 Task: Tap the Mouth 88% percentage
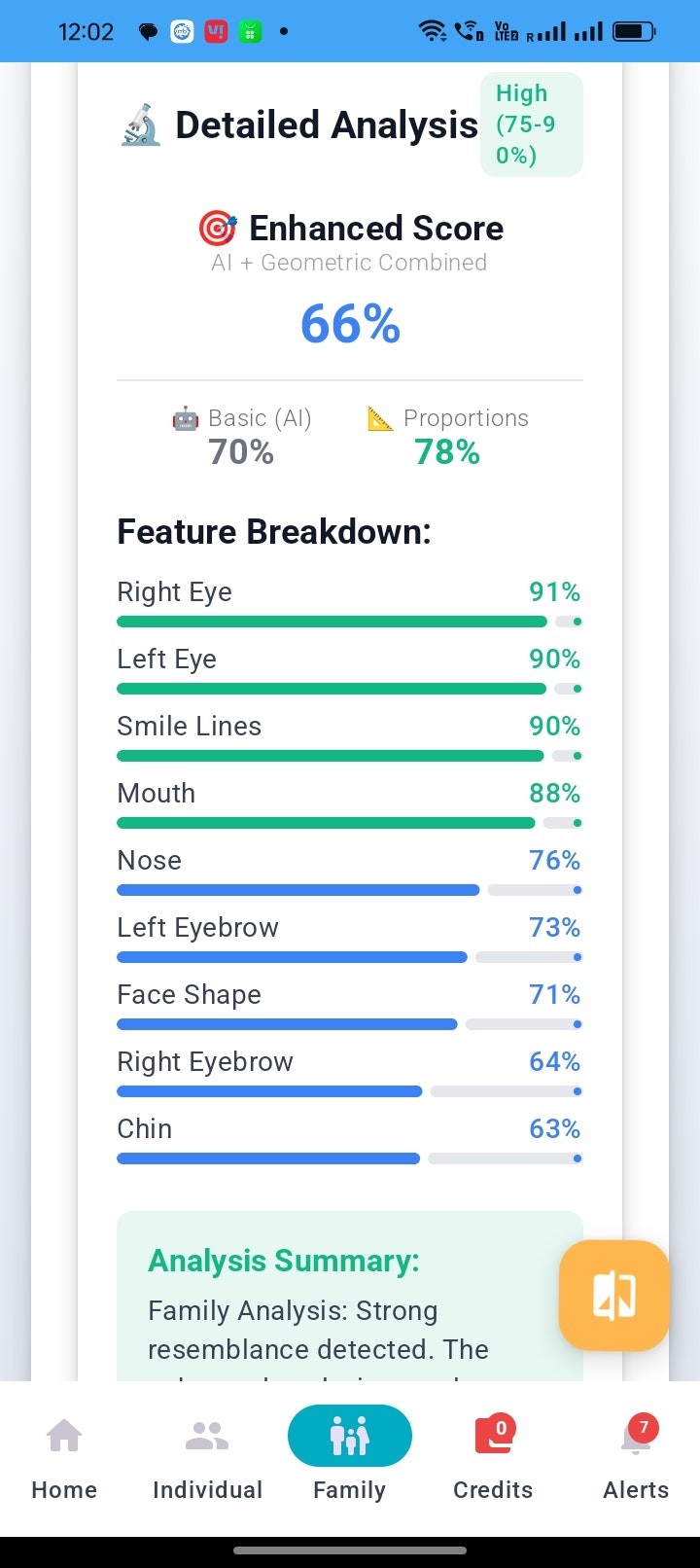(x=554, y=794)
